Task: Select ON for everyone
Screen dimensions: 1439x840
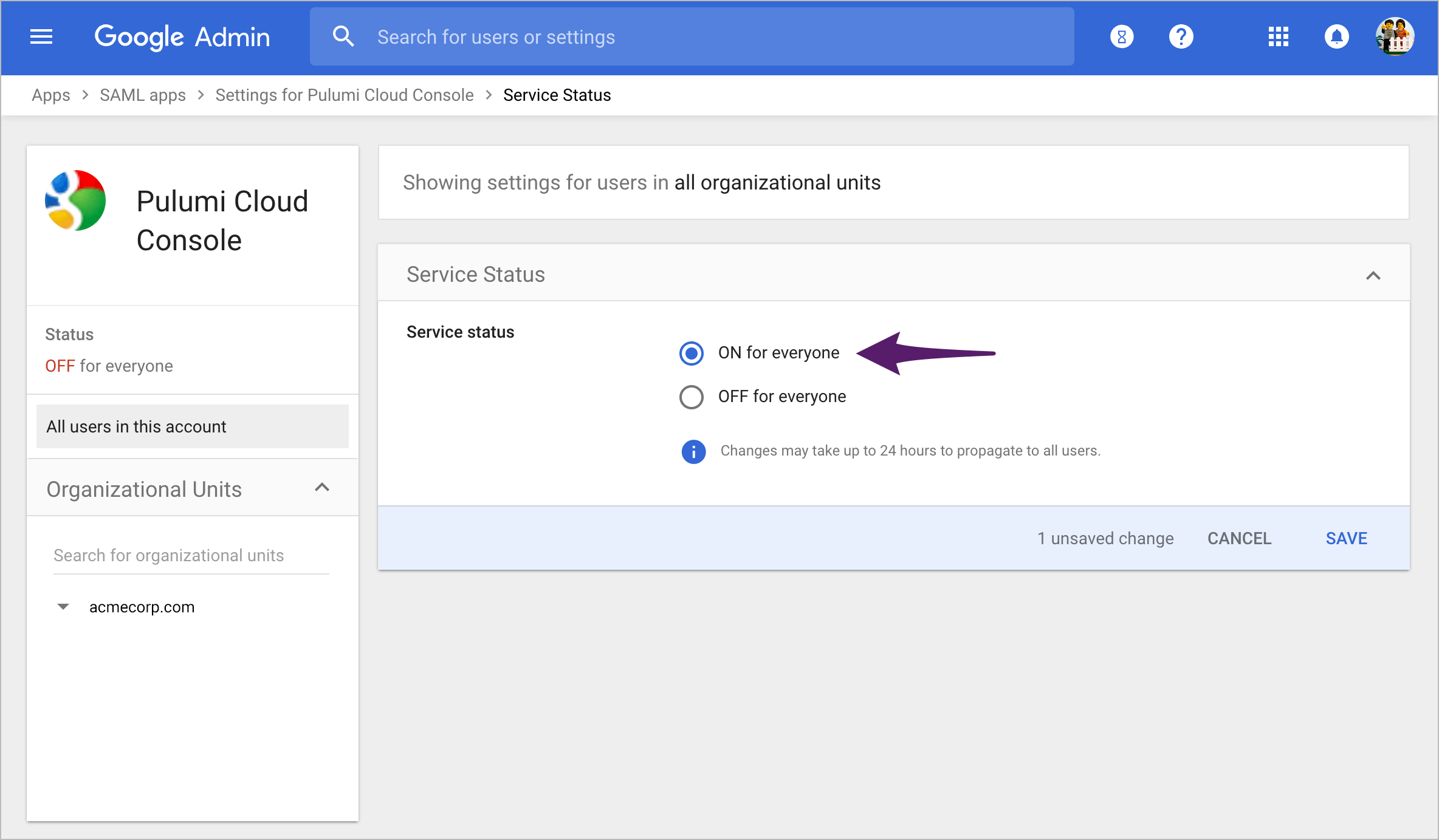Action: pos(691,353)
